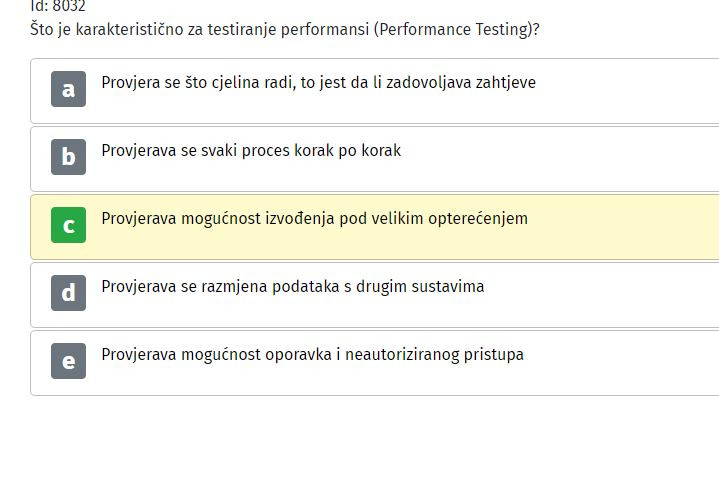Select the gray letter 'd' answer badge
Viewport: 719px width, 494px height.
(x=68, y=293)
